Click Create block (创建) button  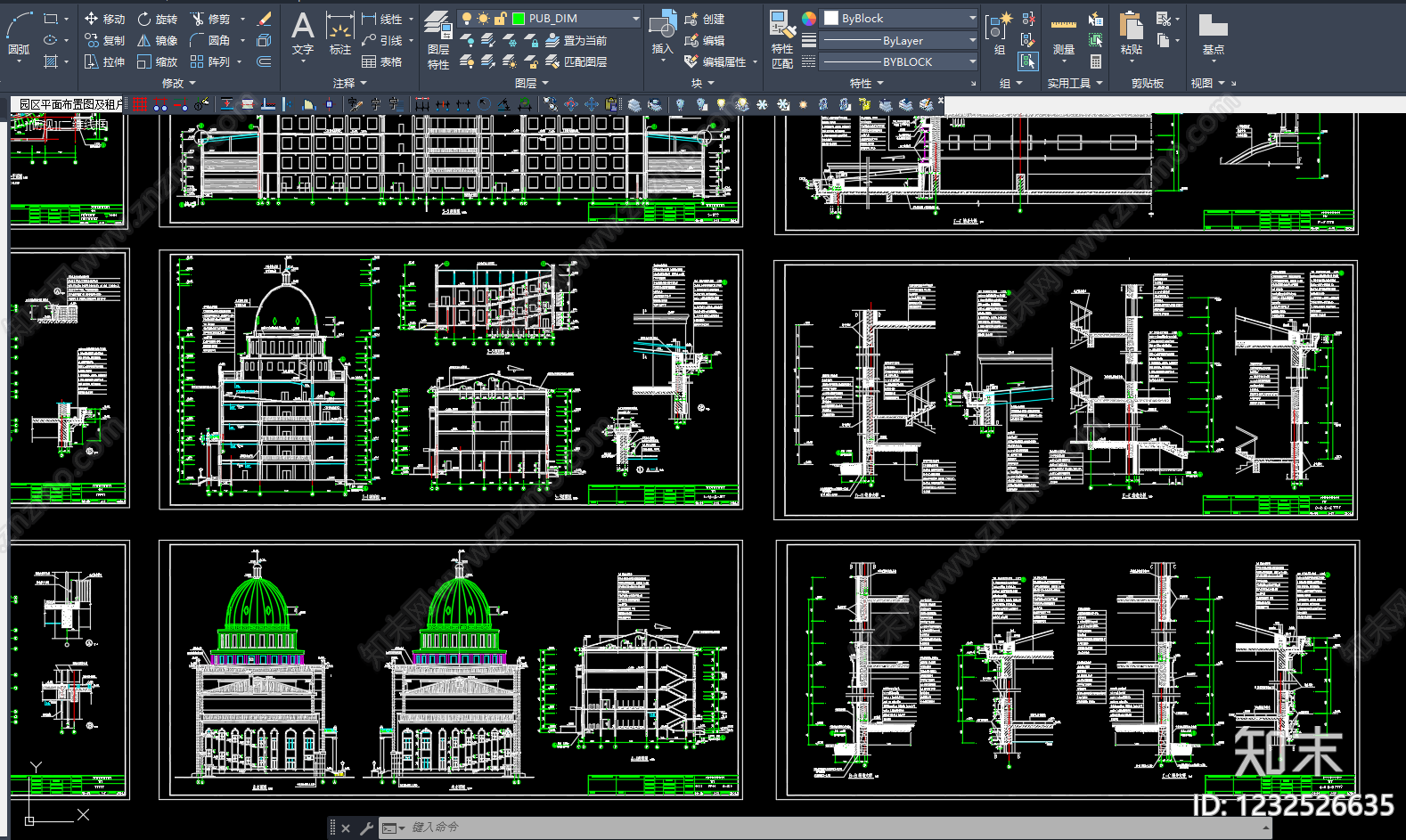pyautogui.click(x=704, y=19)
